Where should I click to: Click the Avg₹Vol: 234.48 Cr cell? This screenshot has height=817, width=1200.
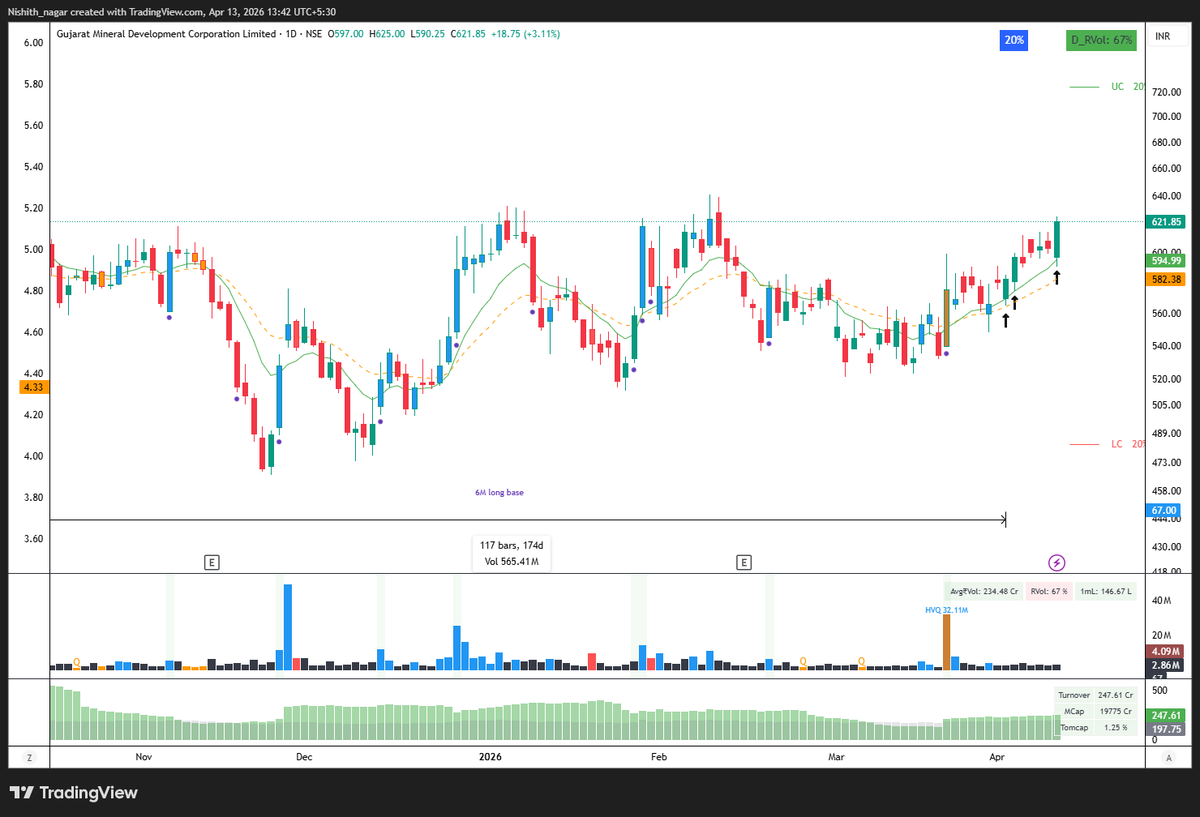click(x=983, y=592)
